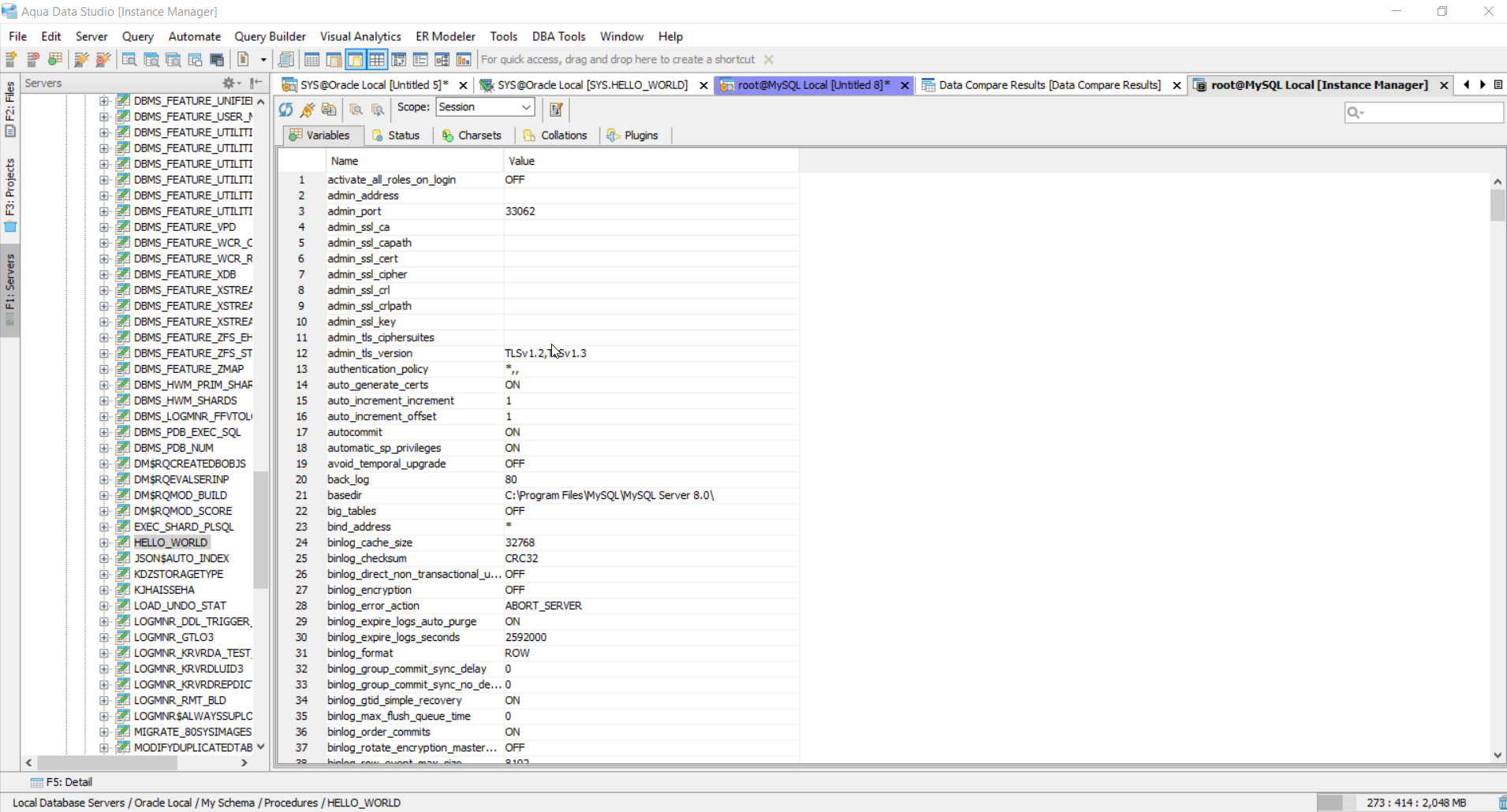Click the Servers panel gear settings icon

click(x=229, y=83)
